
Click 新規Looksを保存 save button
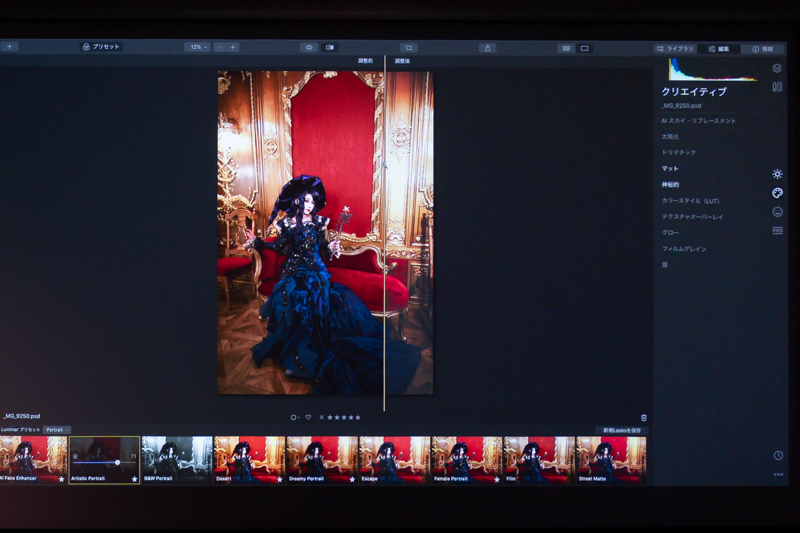point(622,430)
